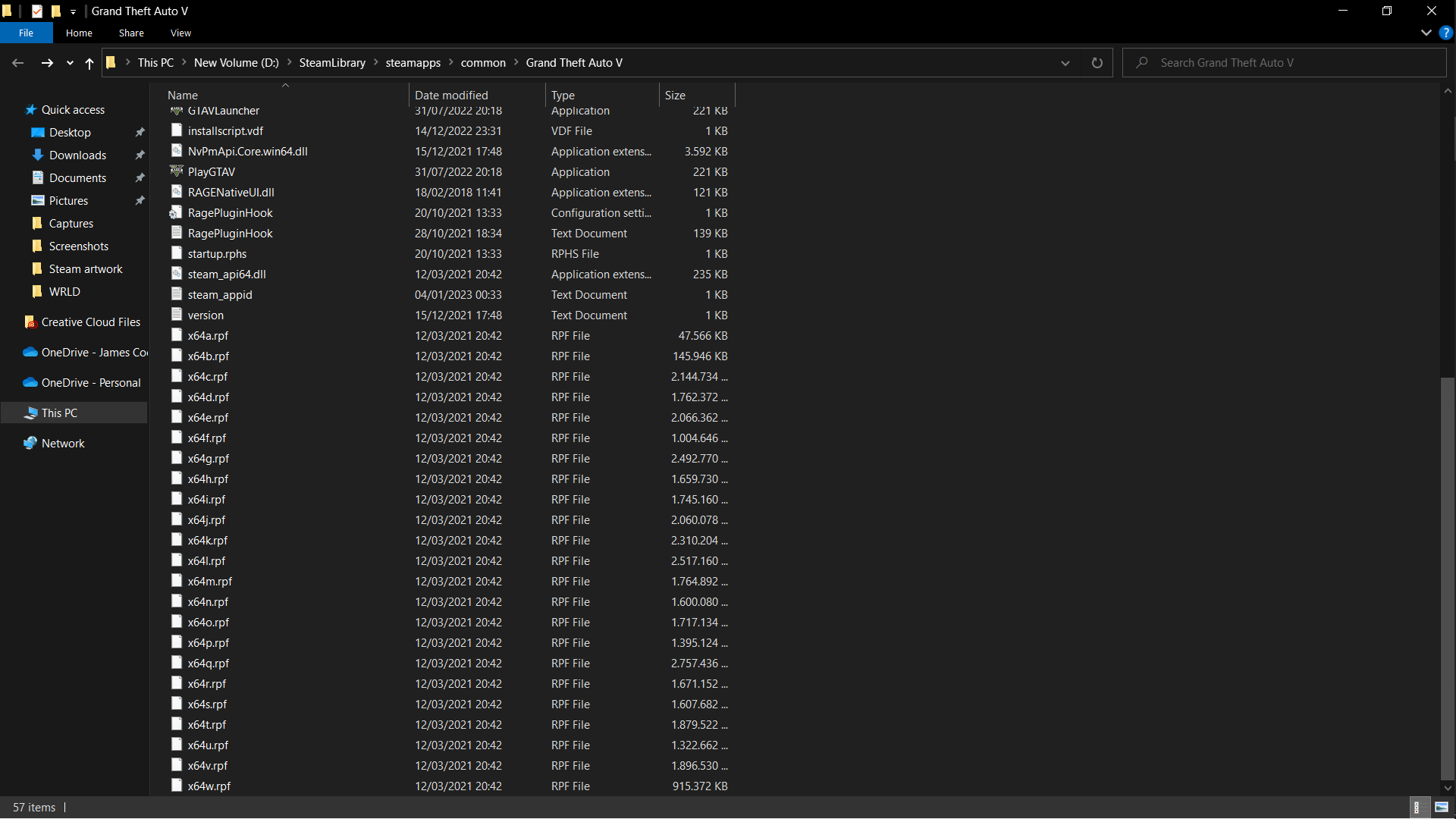Click the Properties quick access icon
This screenshot has height=819, width=1456.
[37, 11]
